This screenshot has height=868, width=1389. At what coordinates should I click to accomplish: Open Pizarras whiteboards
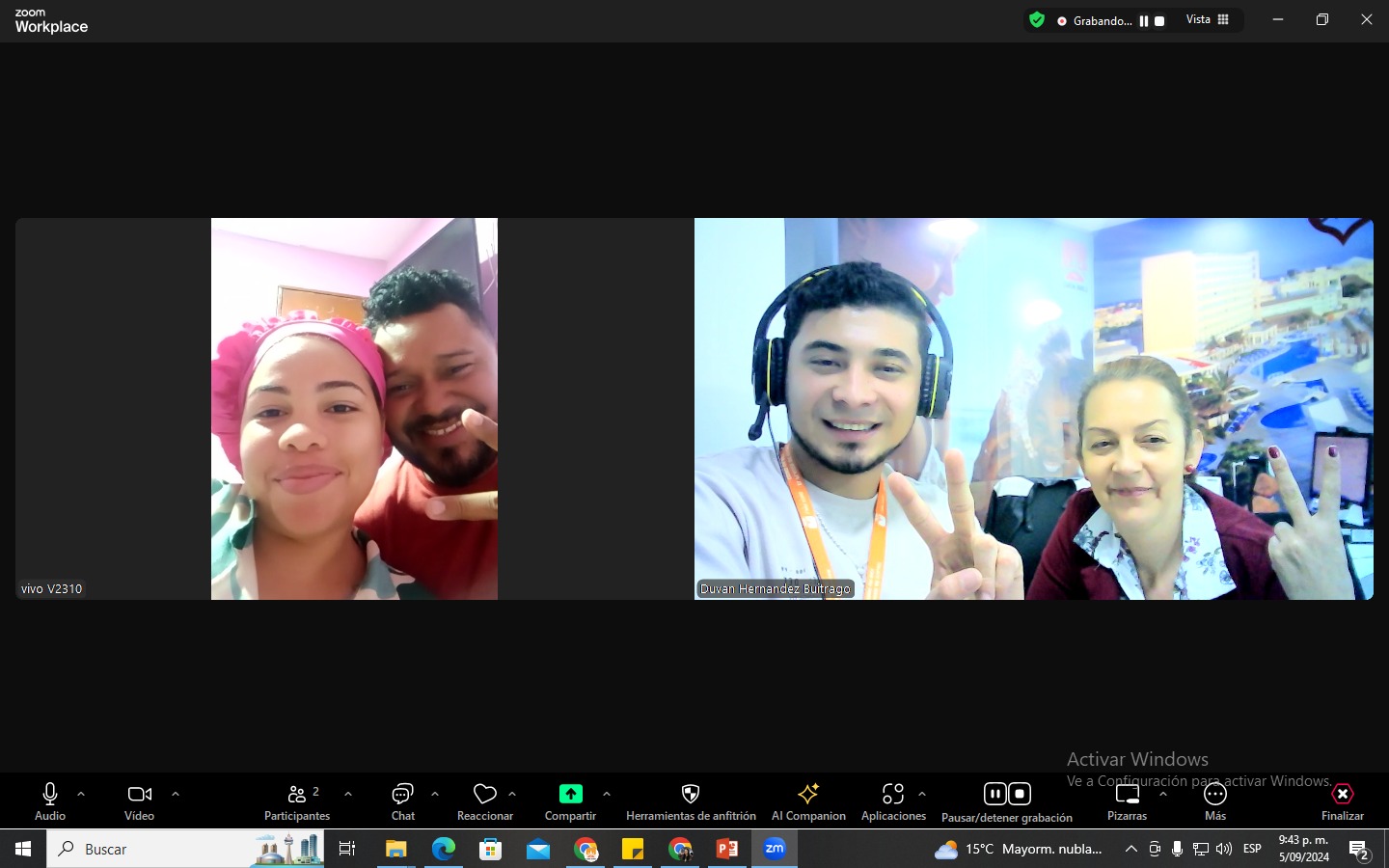[x=1127, y=800]
